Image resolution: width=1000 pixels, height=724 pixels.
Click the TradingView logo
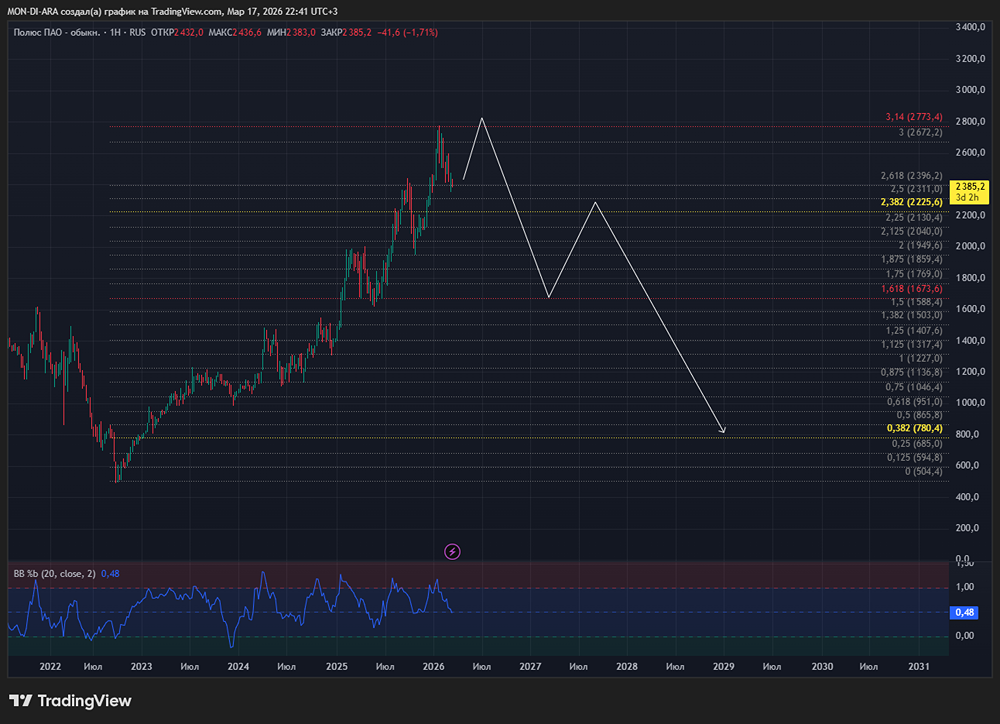click(x=70, y=700)
